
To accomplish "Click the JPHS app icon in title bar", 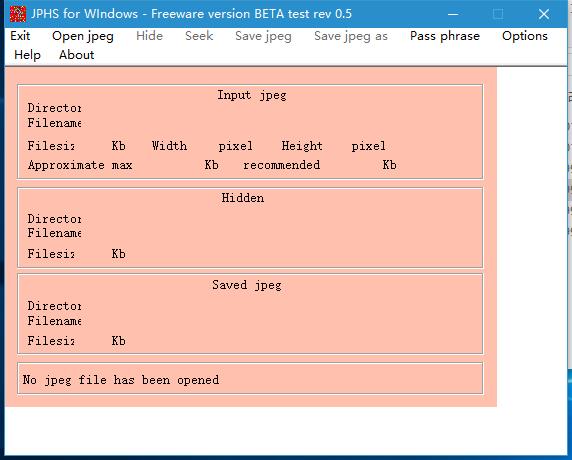I will pos(18,14).
